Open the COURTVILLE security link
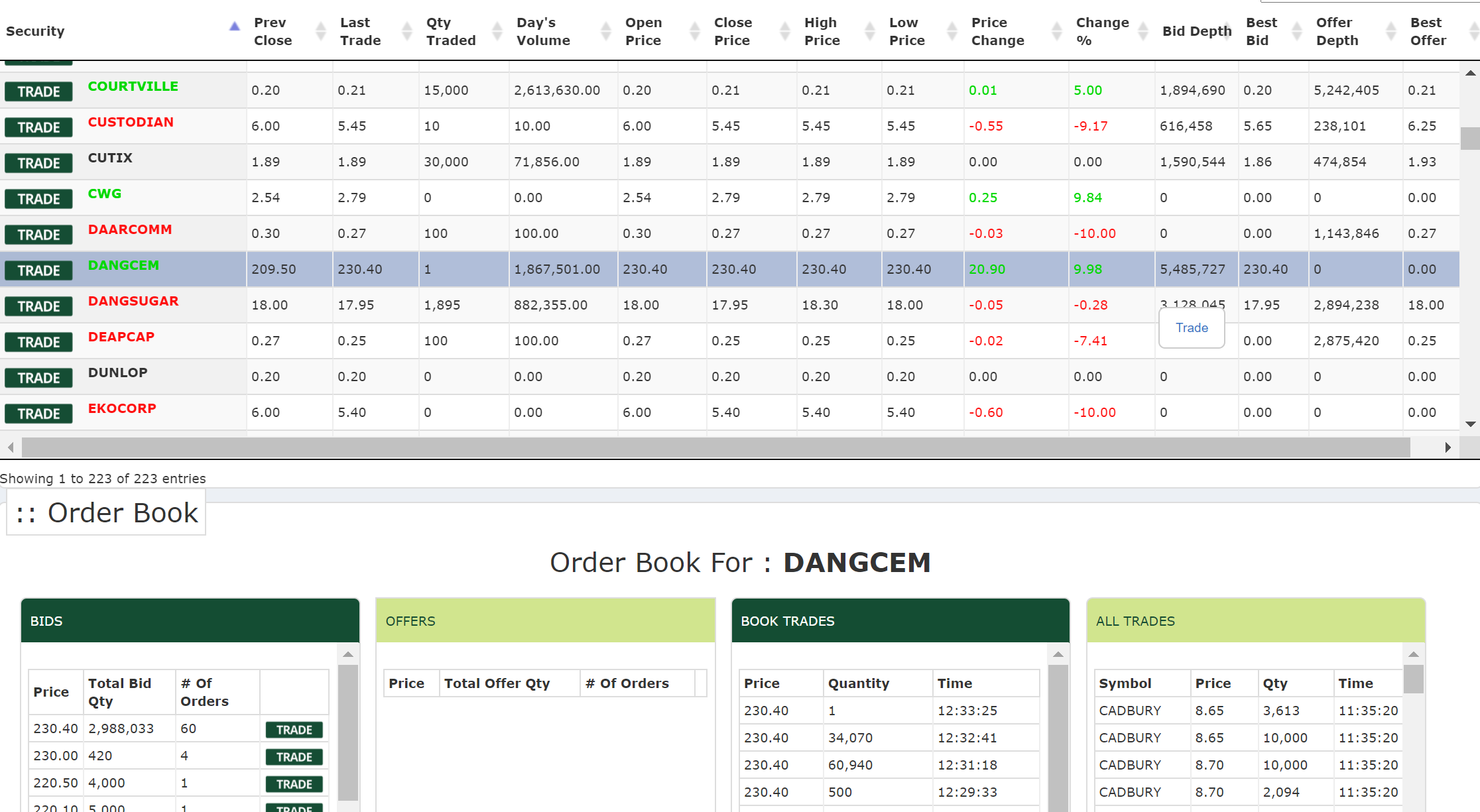 [133, 86]
